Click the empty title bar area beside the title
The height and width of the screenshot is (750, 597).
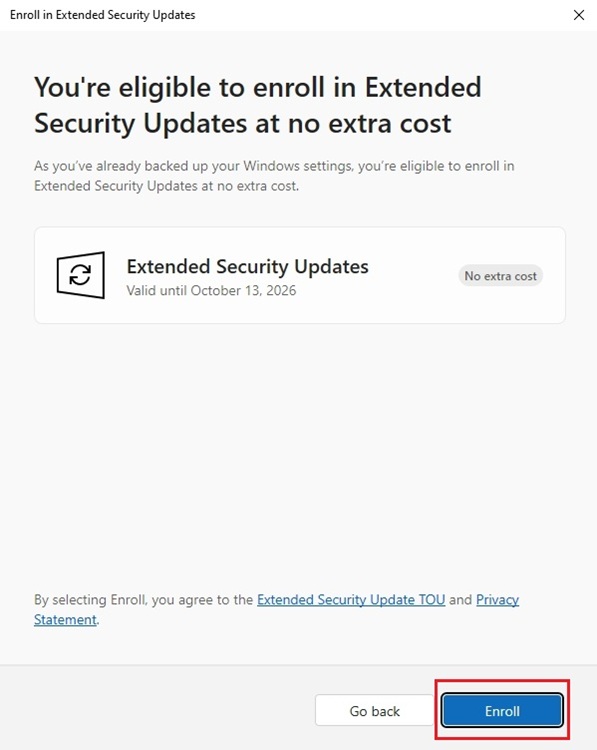pyautogui.click(x=383, y=15)
